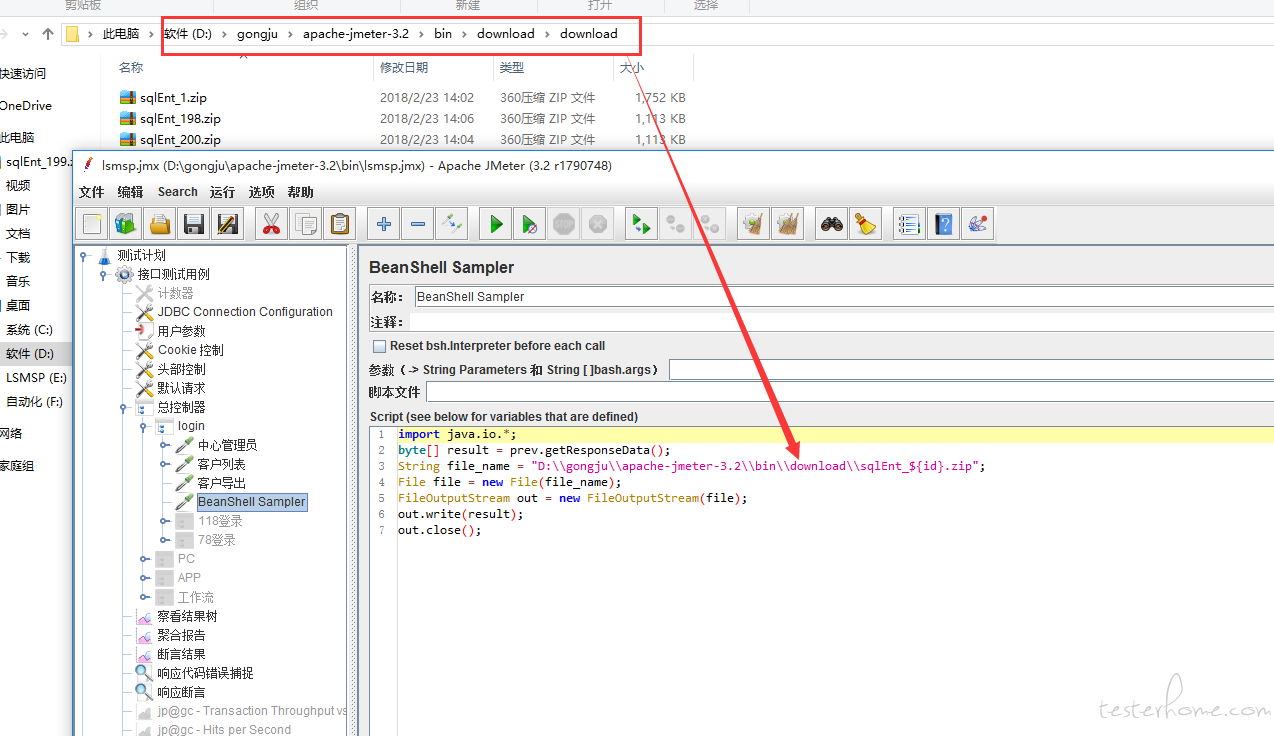The image size is (1274, 736).
Task: Select the 察看结果树 listener node
Action: click(x=187, y=616)
